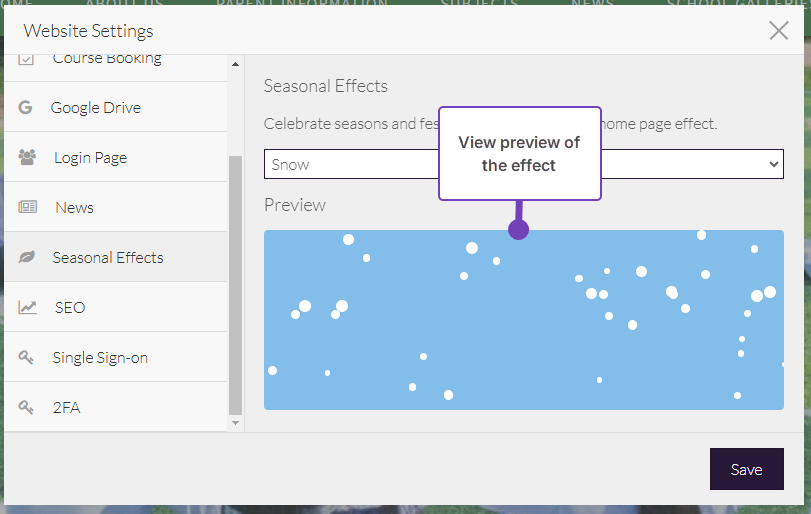Close the Website Settings dialog
Viewport: 811px width, 514px height.
click(779, 31)
